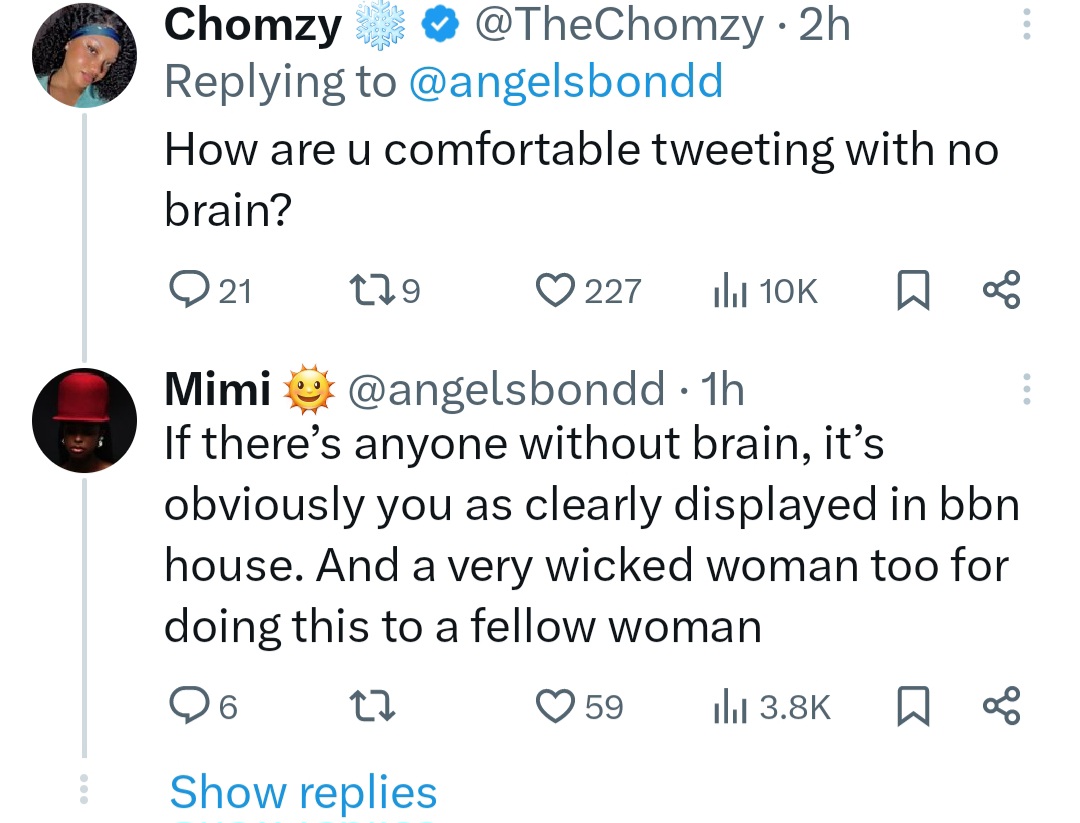Expand the thread with Show replies
The width and height of the screenshot is (1080, 823).
pyautogui.click(x=303, y=792)
